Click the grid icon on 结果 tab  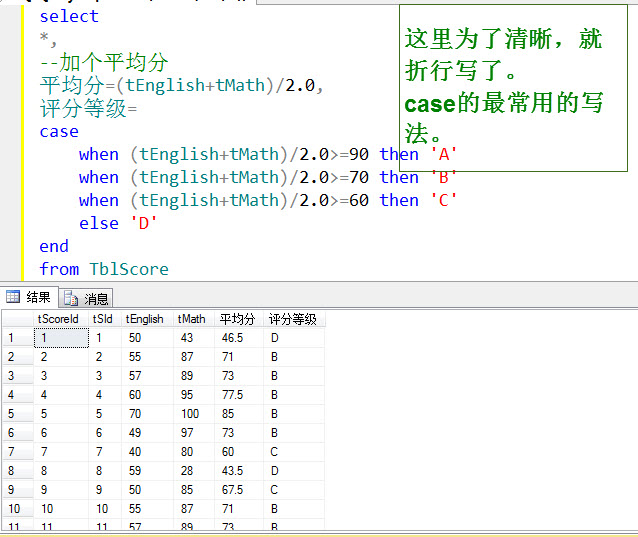(x=13, y=297)
